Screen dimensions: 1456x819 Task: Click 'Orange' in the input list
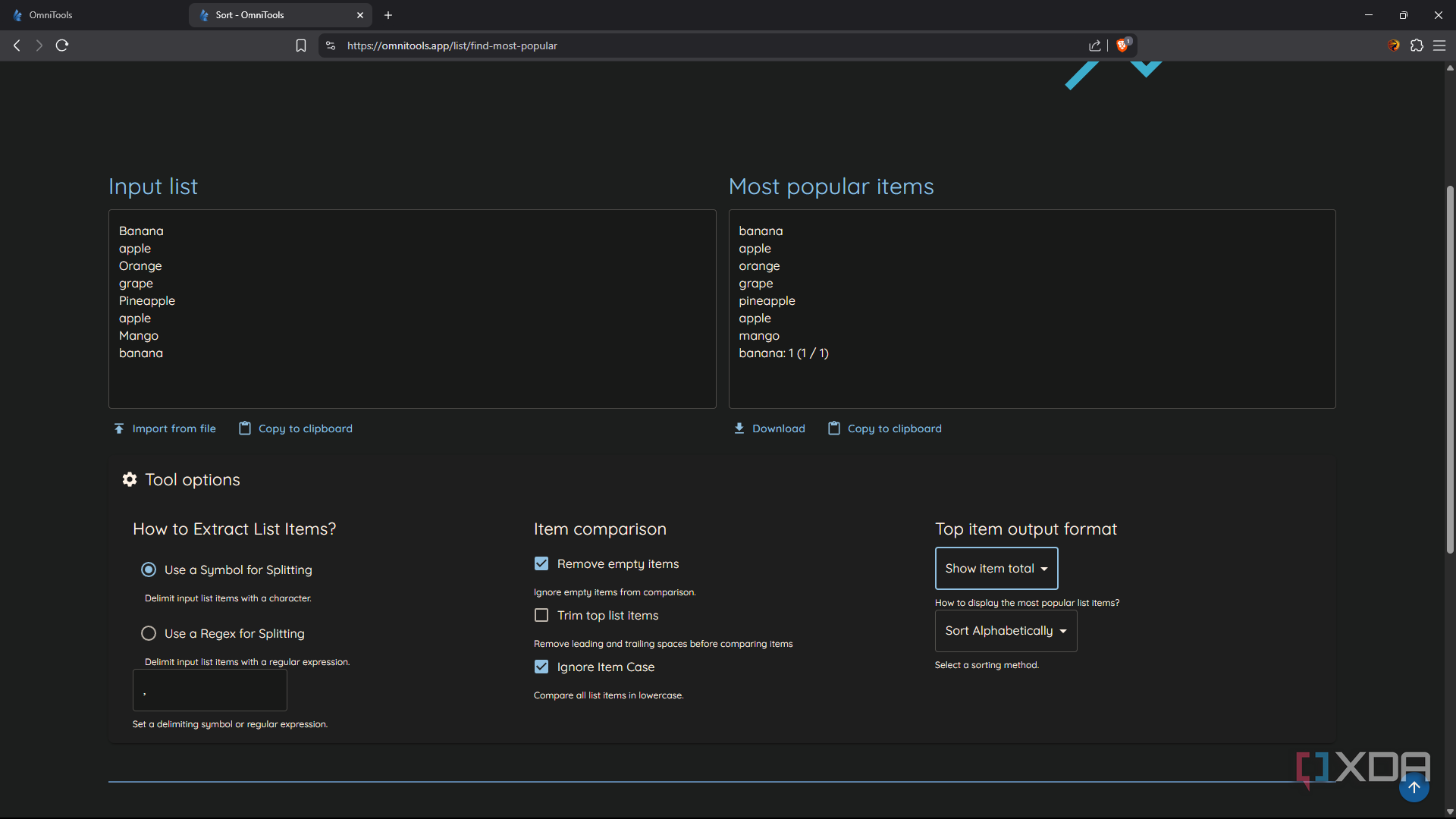140,265
